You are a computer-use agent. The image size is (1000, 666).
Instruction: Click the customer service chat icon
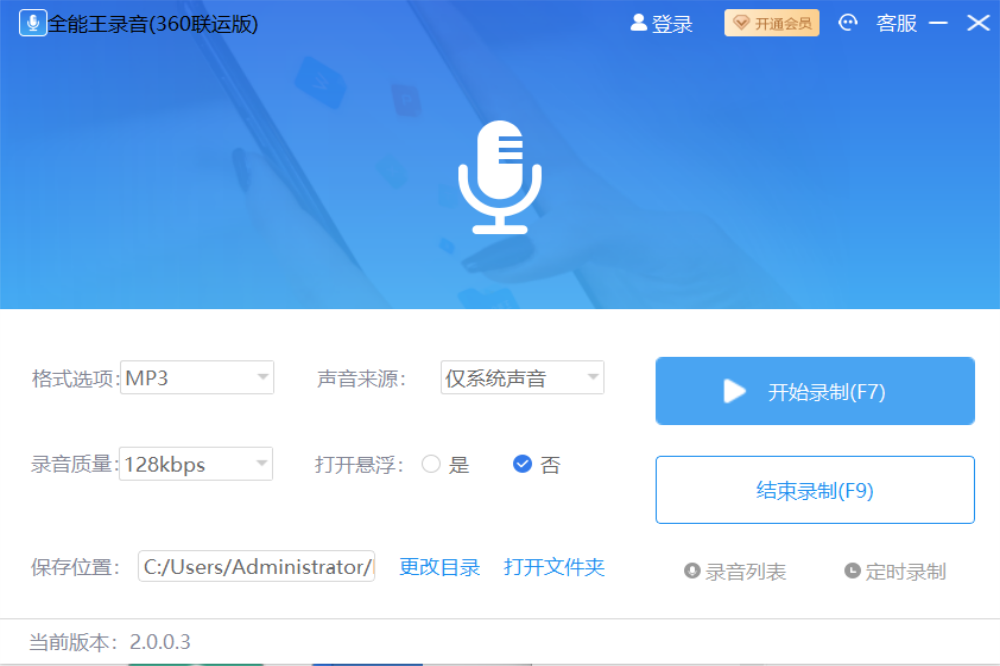[848, 23]
